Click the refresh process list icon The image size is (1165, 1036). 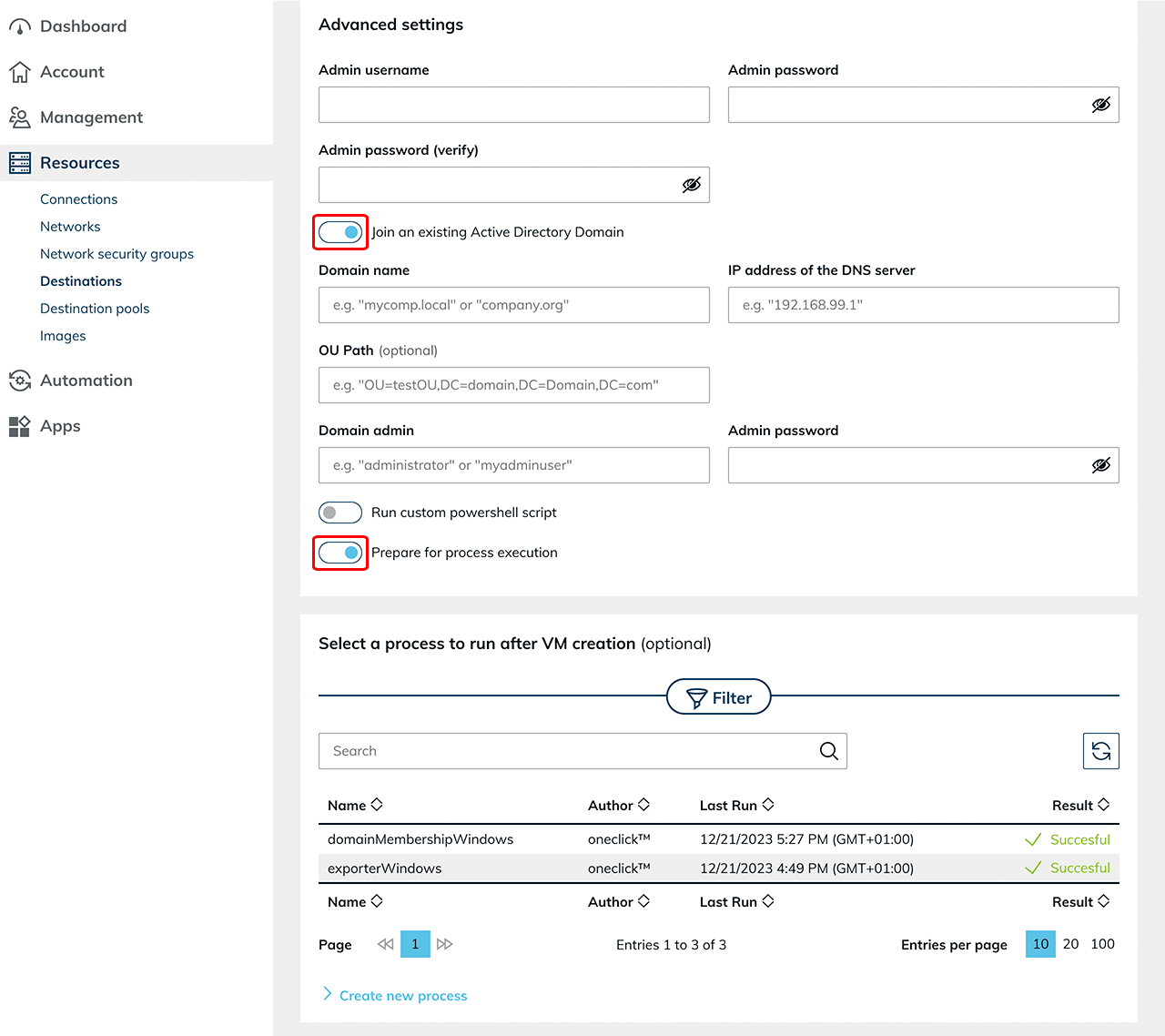point(1100,751)
